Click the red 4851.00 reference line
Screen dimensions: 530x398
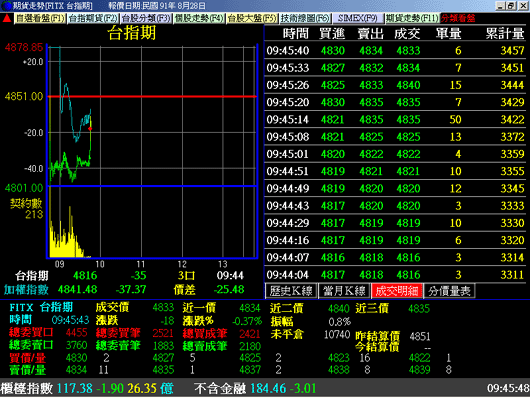[152, 96]
